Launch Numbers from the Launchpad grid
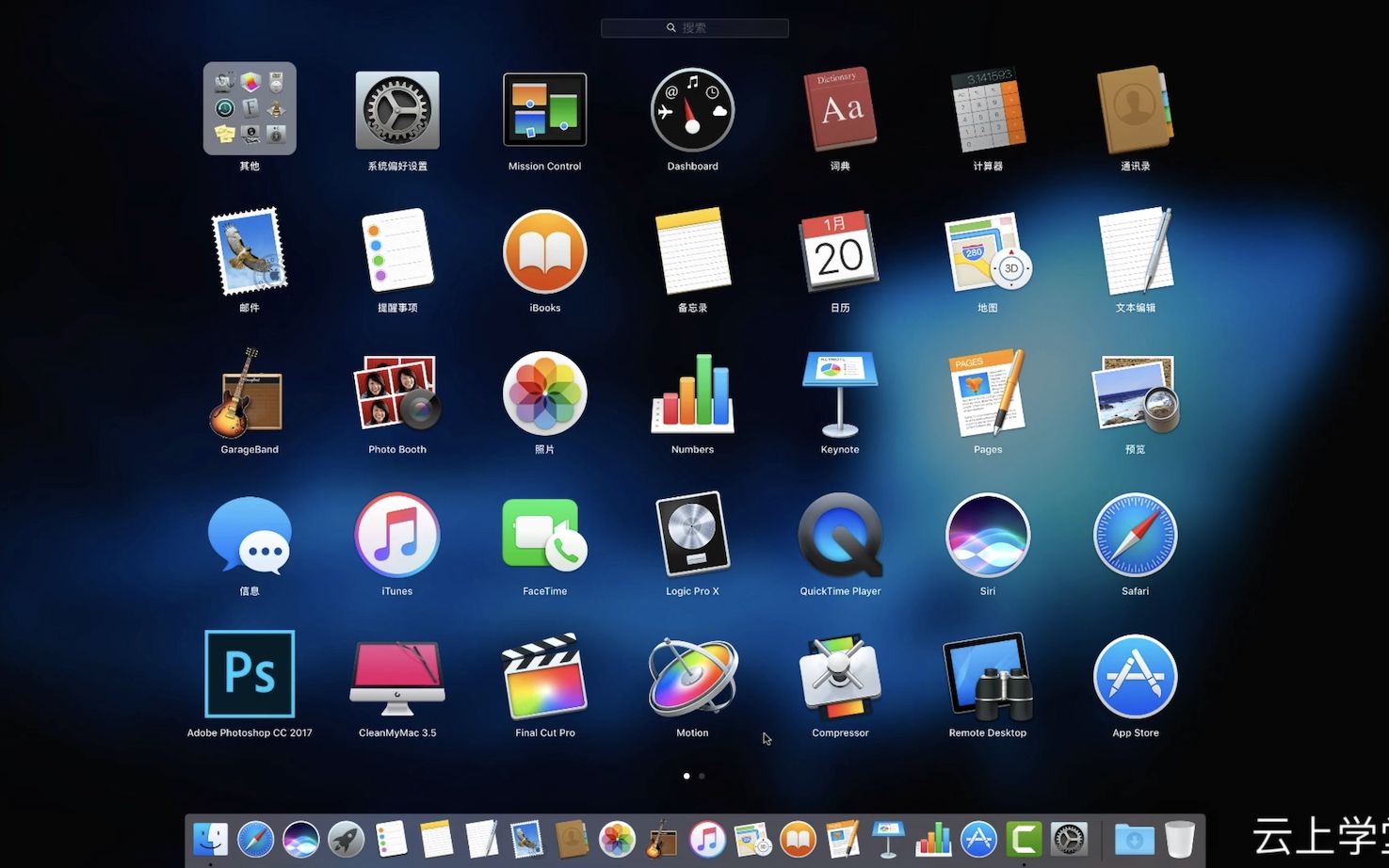 coord(692,394)
